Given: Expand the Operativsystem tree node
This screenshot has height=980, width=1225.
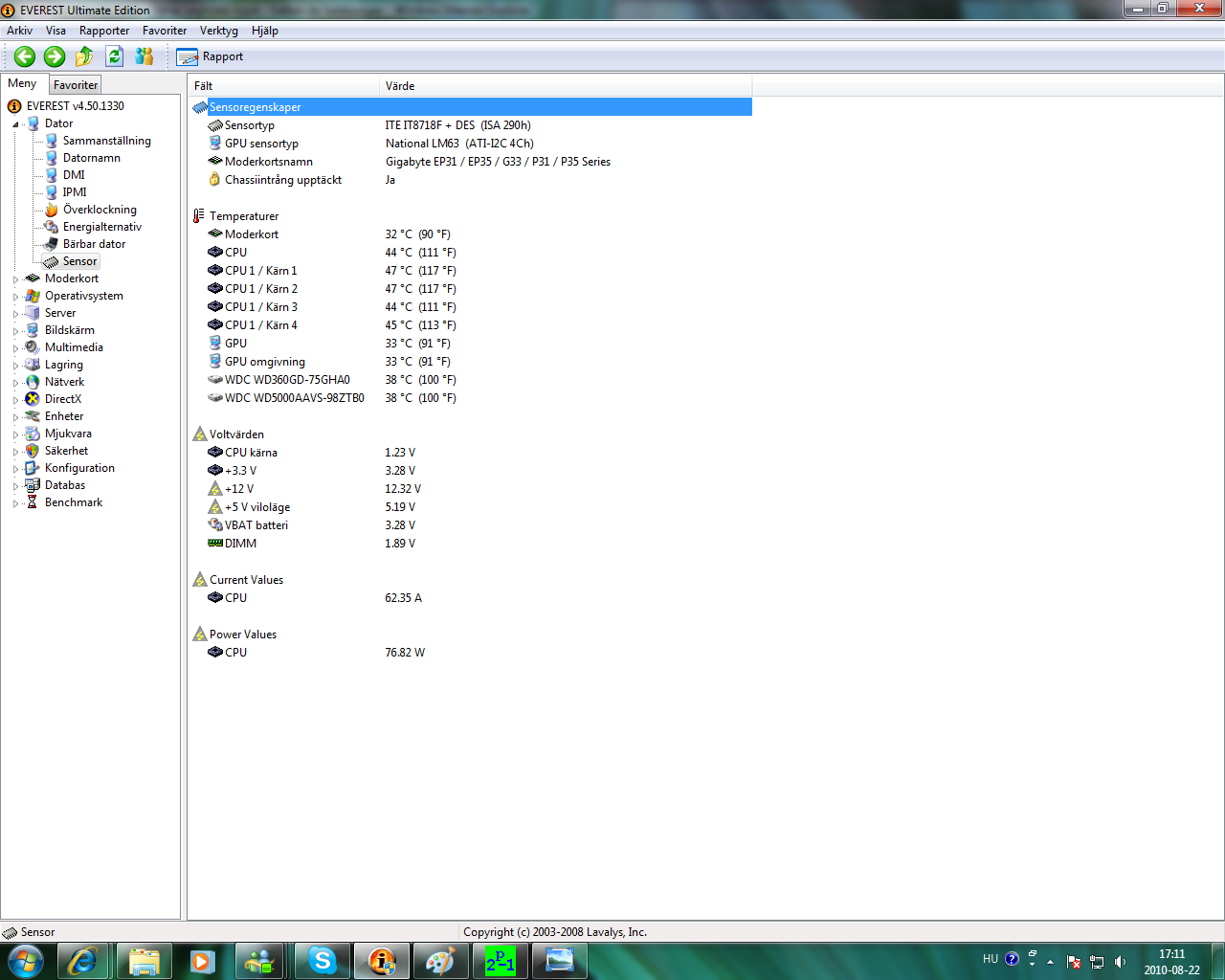Looking at the screenshot, I should pyautogui.click(x=15, y=297).
